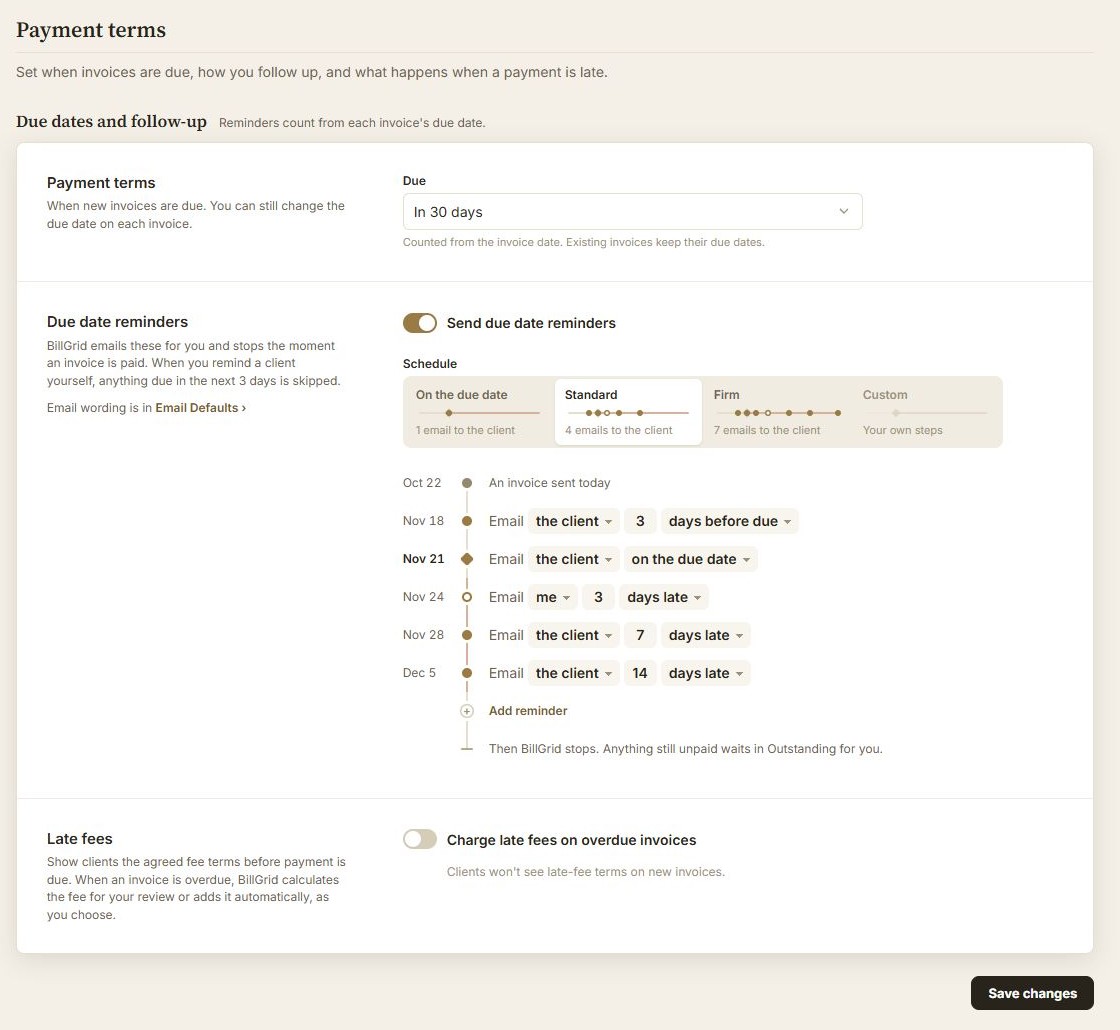Click the 'Dec 5' date label

[x=419, y=673]
